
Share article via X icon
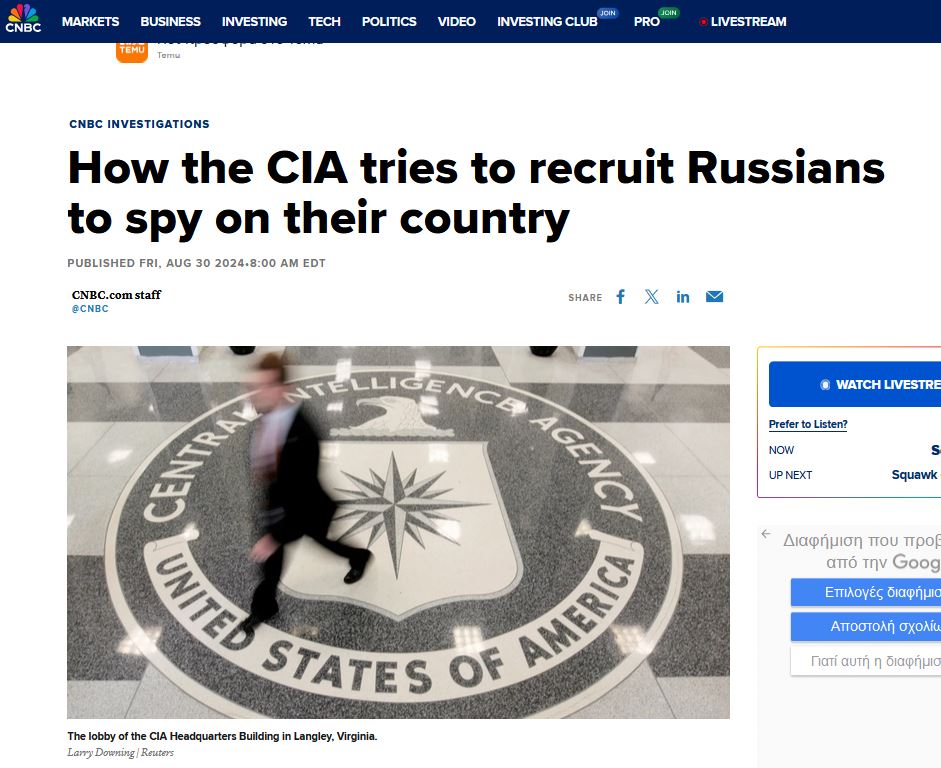point(652,296)
